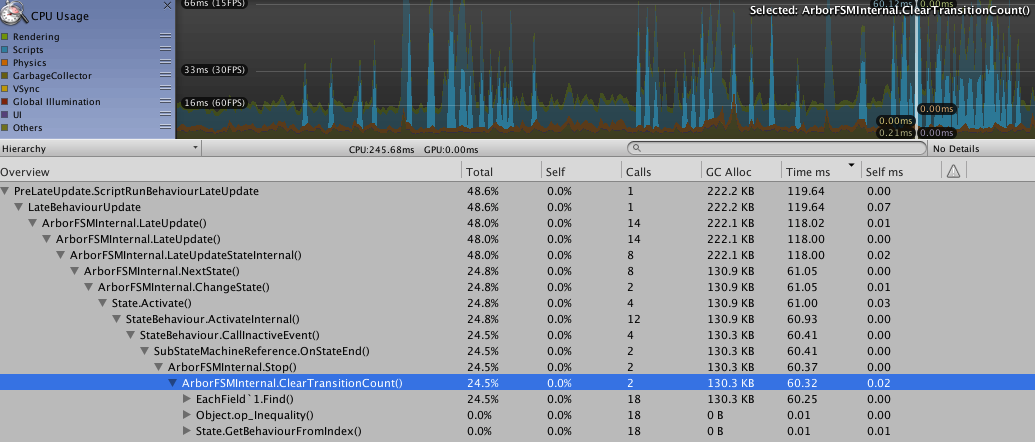Click the CPU Usage profiler icon

pyautogui.click(x=14, y=12)
